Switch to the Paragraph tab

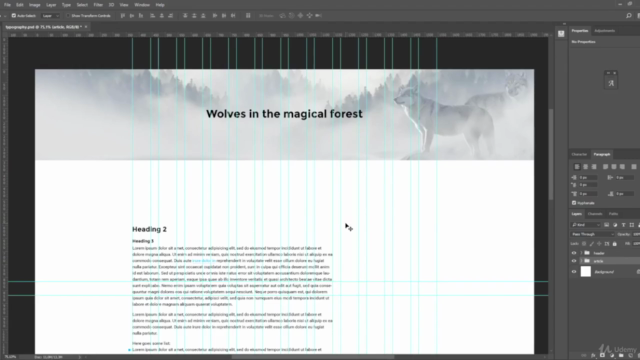pyautogui.click(x=602, y=154)
